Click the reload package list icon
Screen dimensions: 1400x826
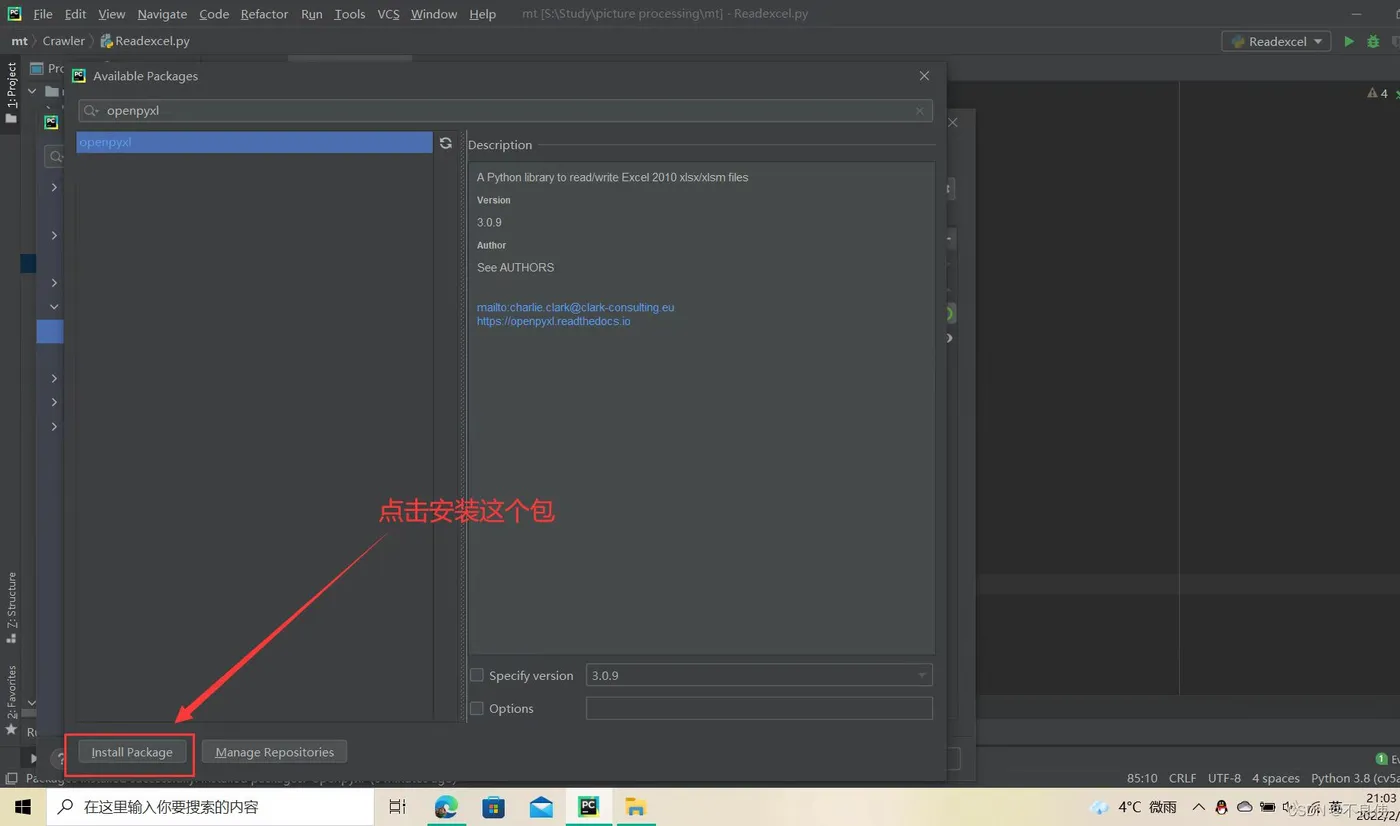446,143
